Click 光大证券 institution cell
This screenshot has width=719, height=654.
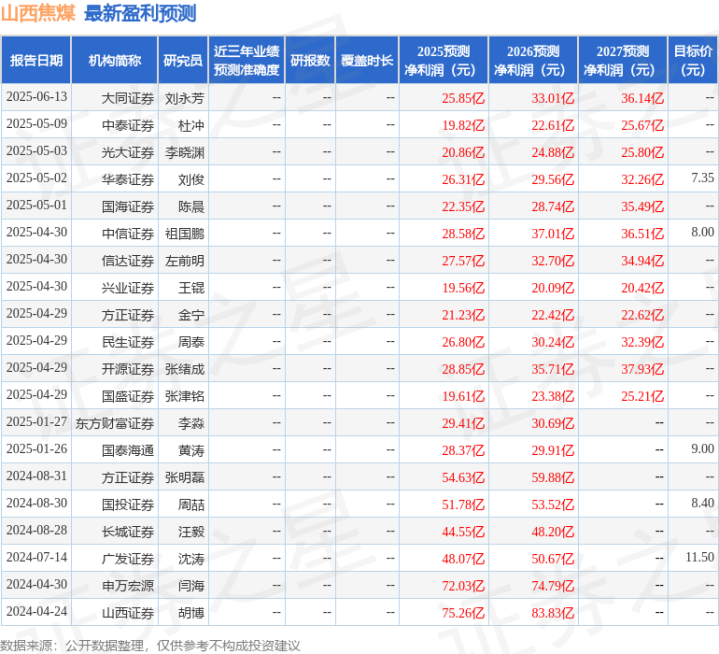(x=127, y=153)
